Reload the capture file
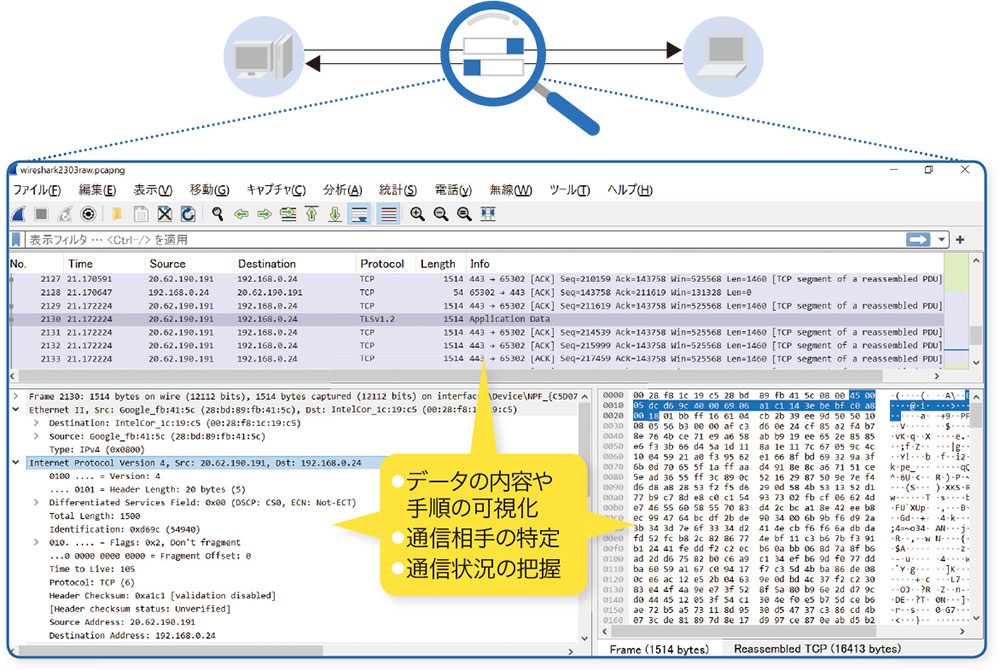 pos(187,214)
